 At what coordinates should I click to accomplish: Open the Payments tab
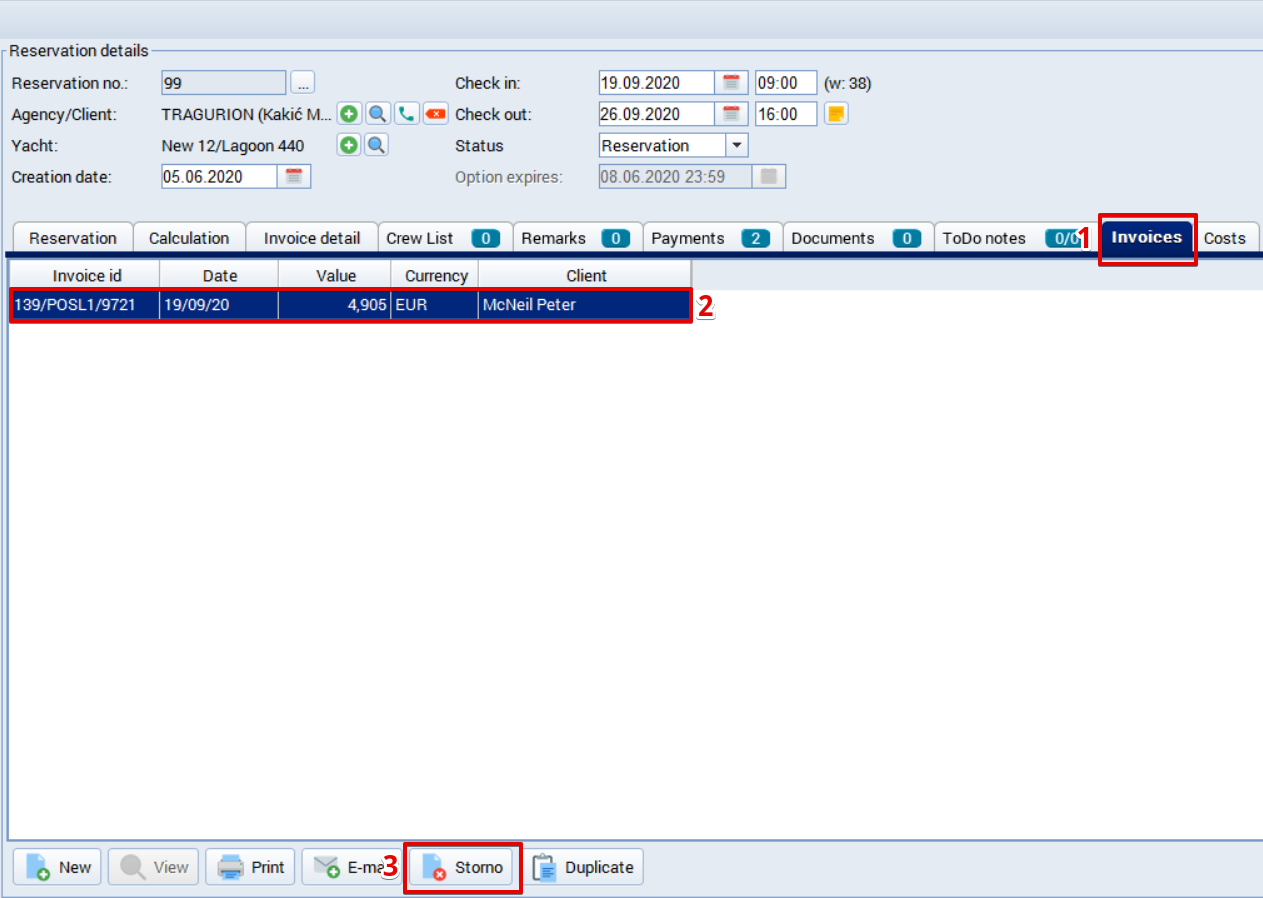point(712,238)
